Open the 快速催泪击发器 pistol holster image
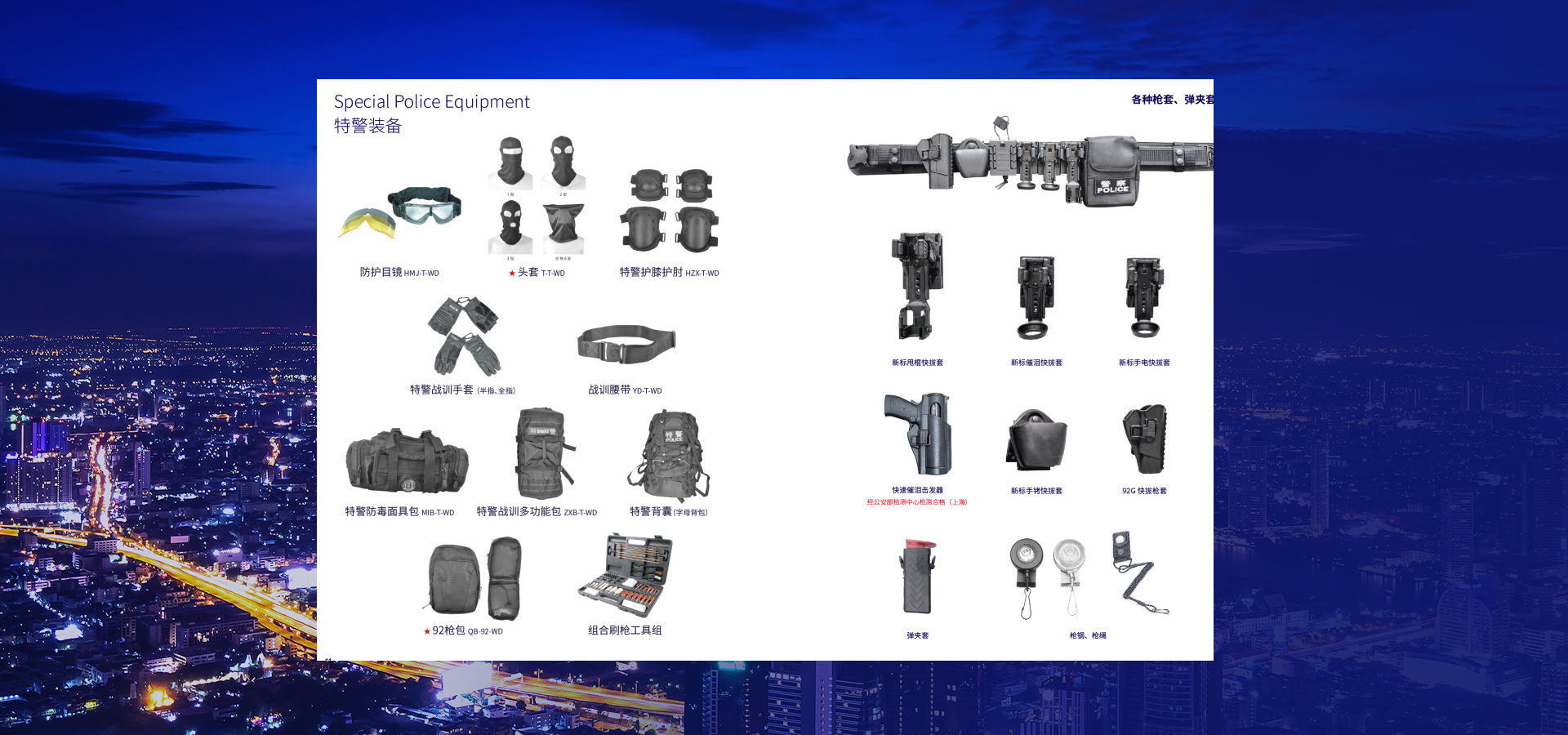Viewport: 1568px width, 735px height. (x=918, y=434)
